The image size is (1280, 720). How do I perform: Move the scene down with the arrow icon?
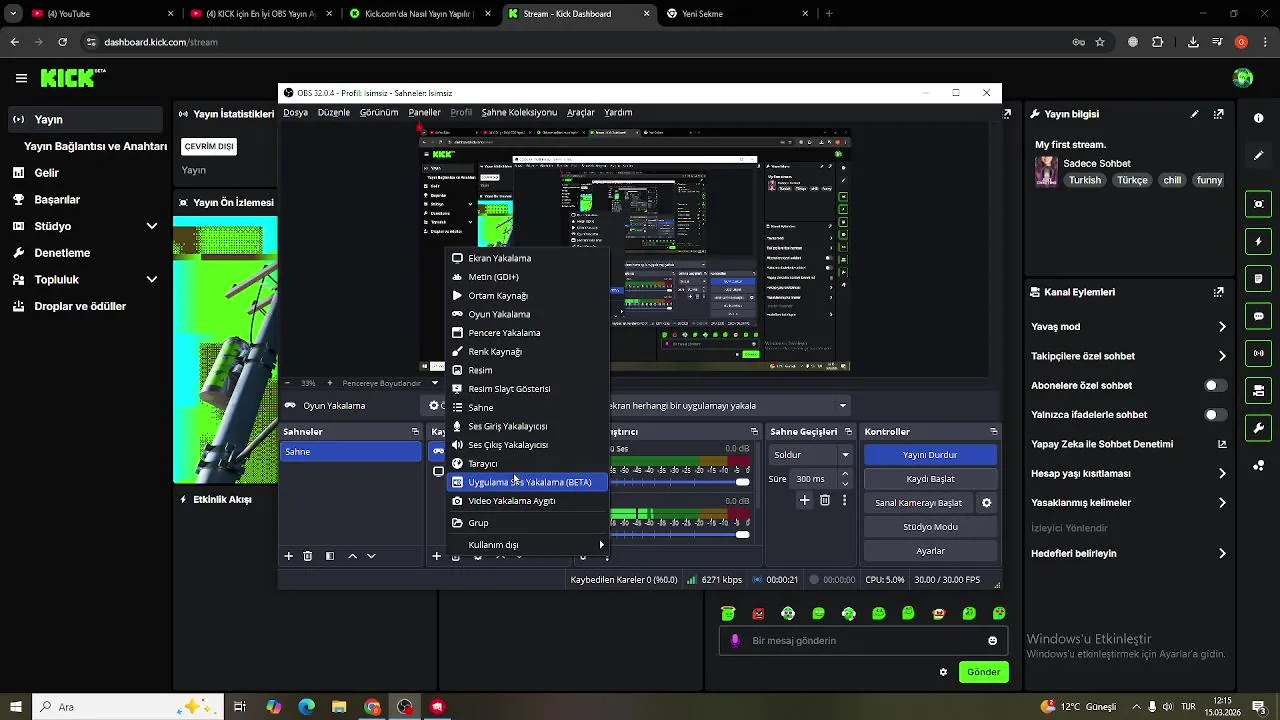pos(371,556)
